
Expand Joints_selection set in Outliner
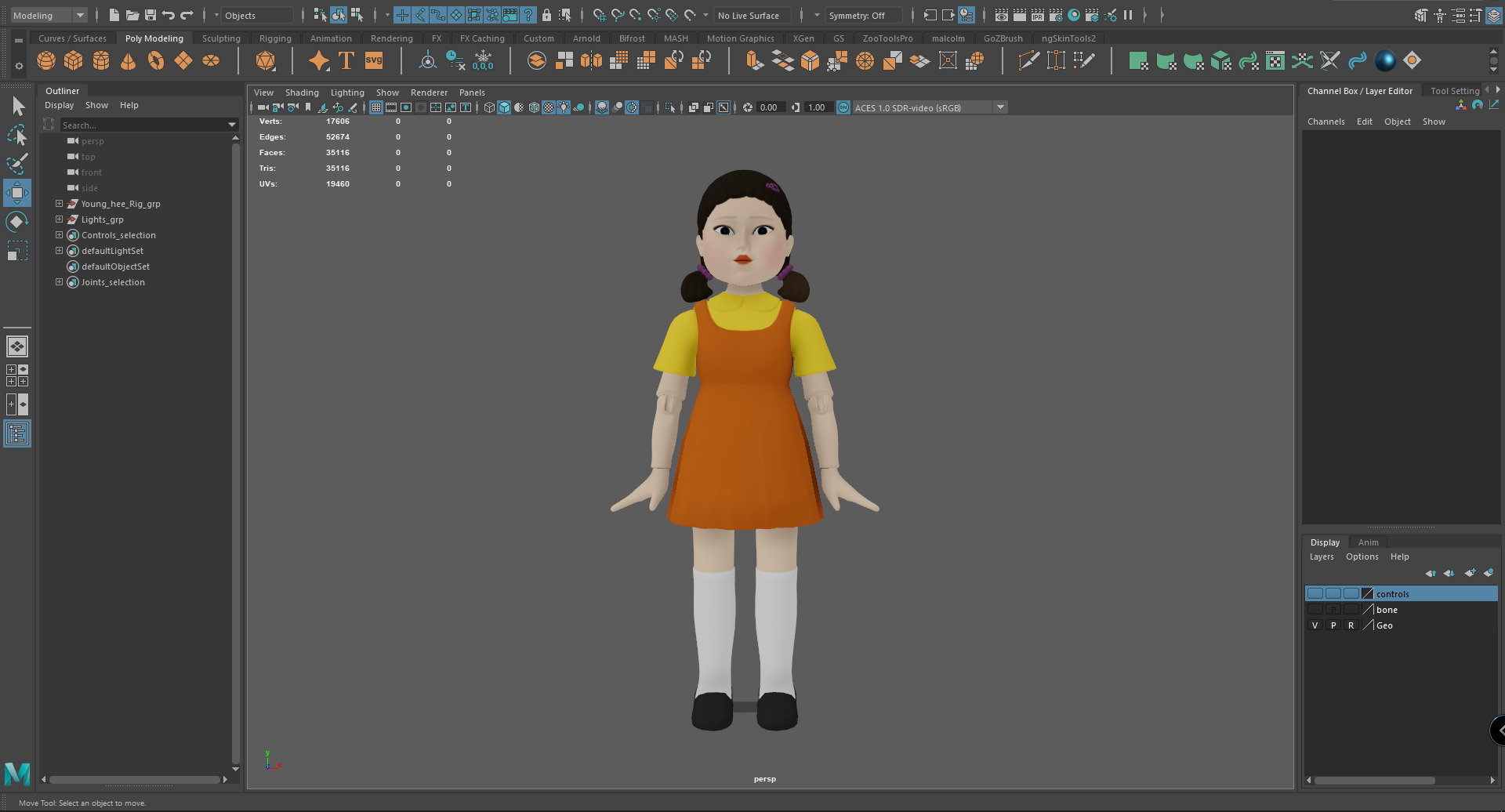coord(59,282)
